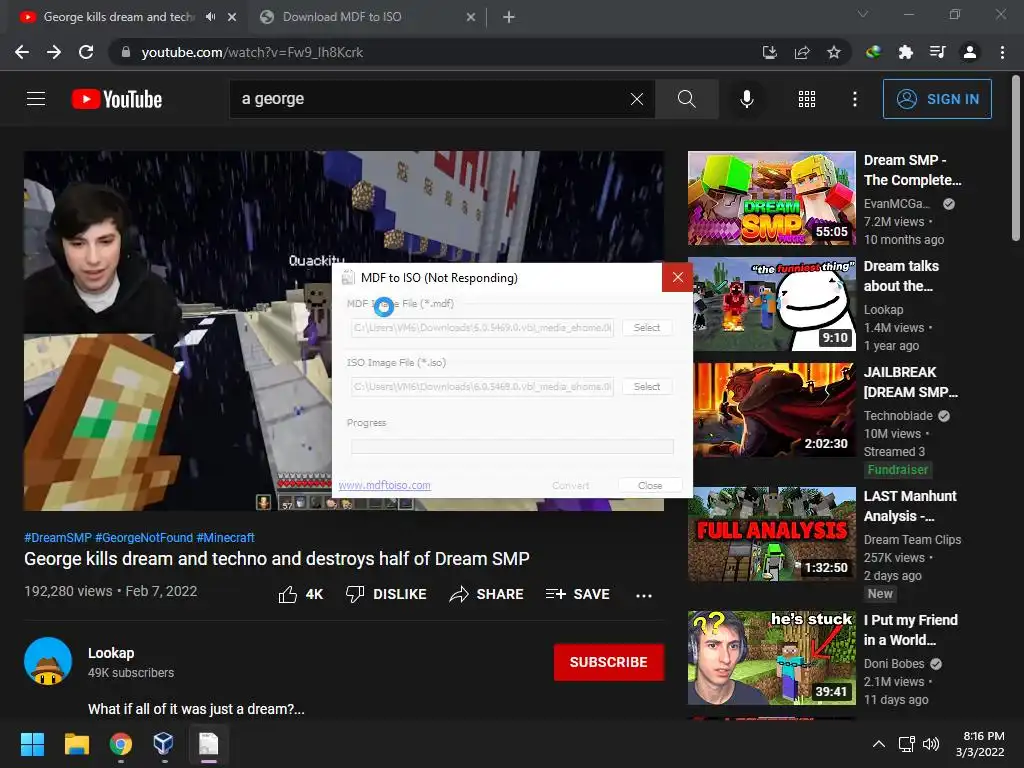Go to the YouTube home logo
Image resolution: width=1024 pixels, height=768 pixels.
coord(117,99)
